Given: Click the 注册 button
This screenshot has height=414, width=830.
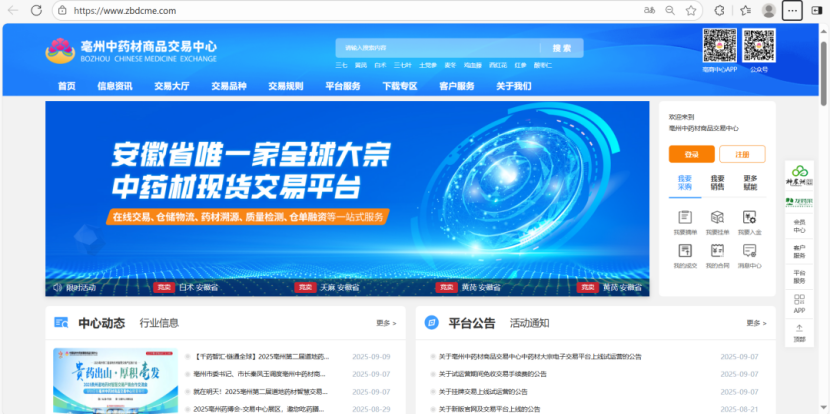Looking at the screenshot, I should [x=742, y=154].
